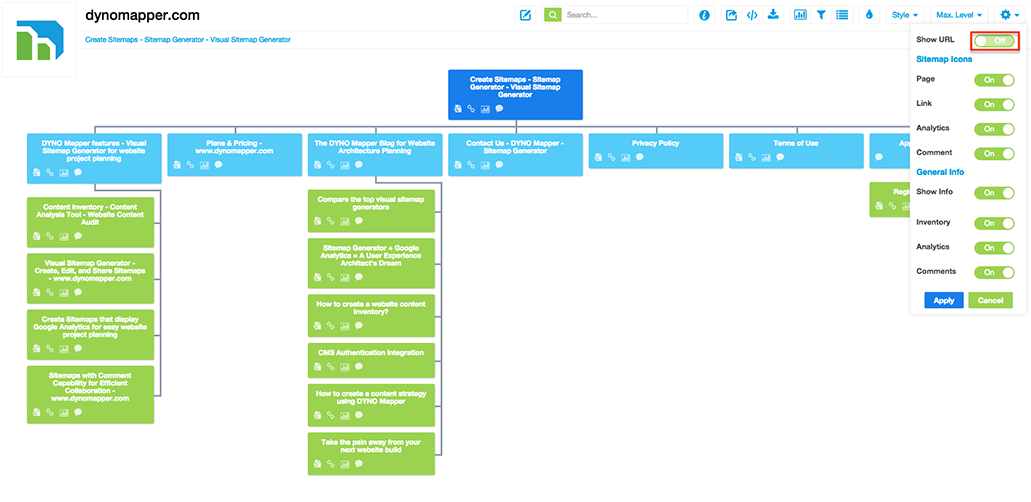
Task: Select the Sitemap Generator + Google Analytics node
Action: (x=371, y=263)
